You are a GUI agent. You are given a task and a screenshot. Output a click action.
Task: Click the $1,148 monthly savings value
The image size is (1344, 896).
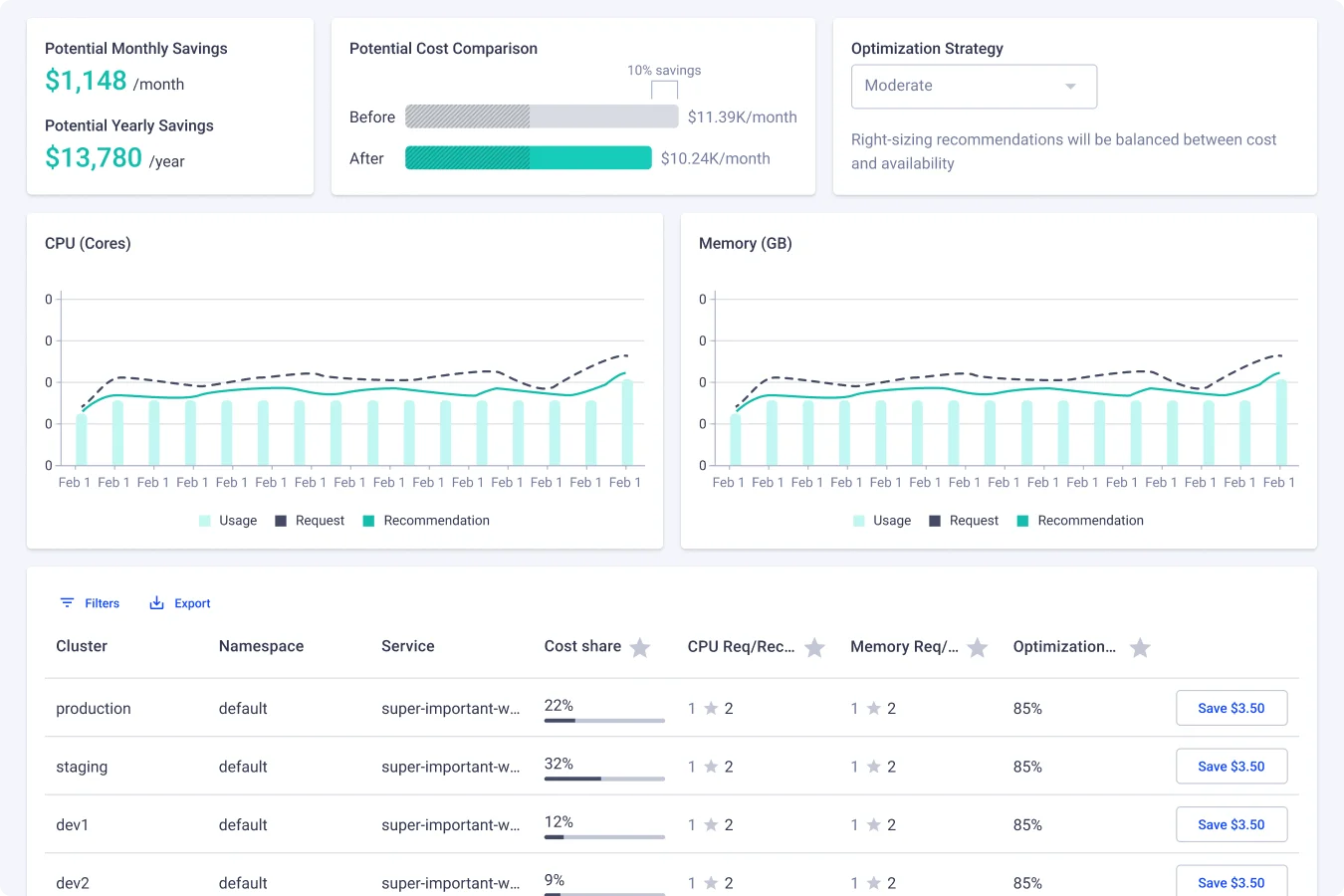click(x=86, y=81)
